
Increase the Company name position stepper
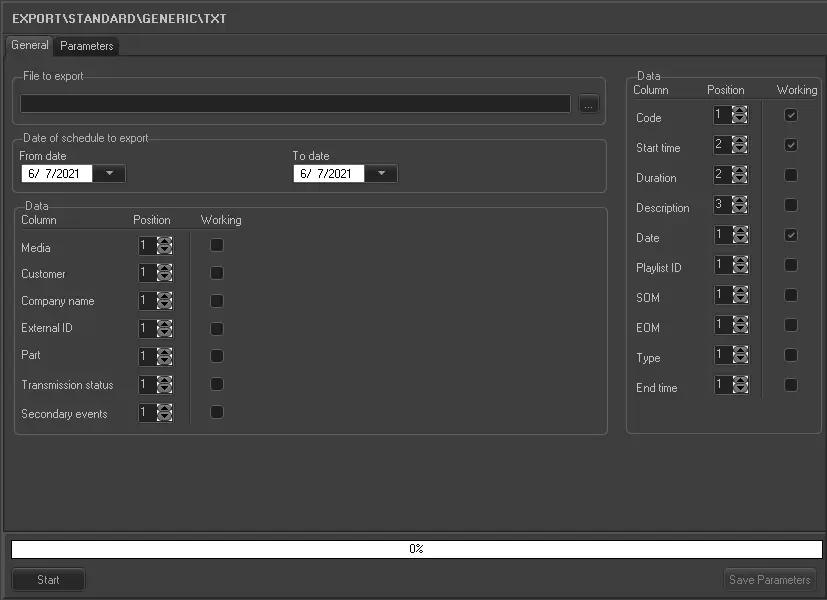tap(165, 295)
